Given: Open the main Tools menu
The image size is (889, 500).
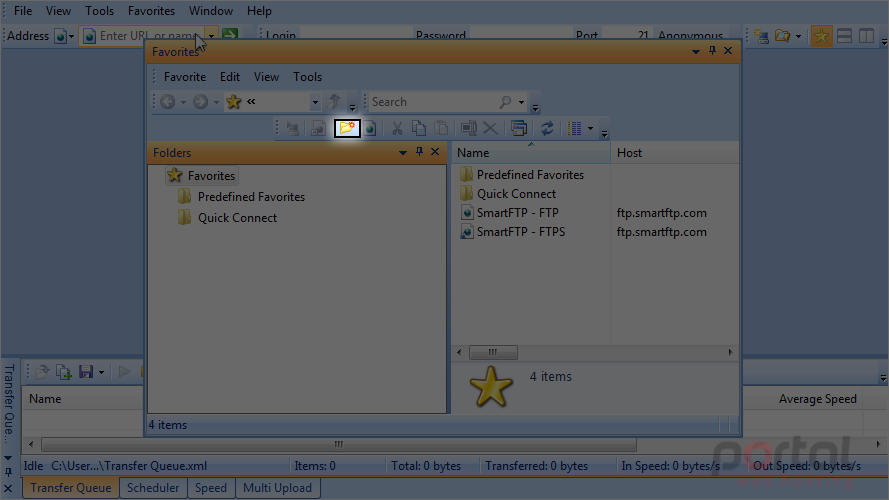Looking at the screenshot, I should (99, 11).
